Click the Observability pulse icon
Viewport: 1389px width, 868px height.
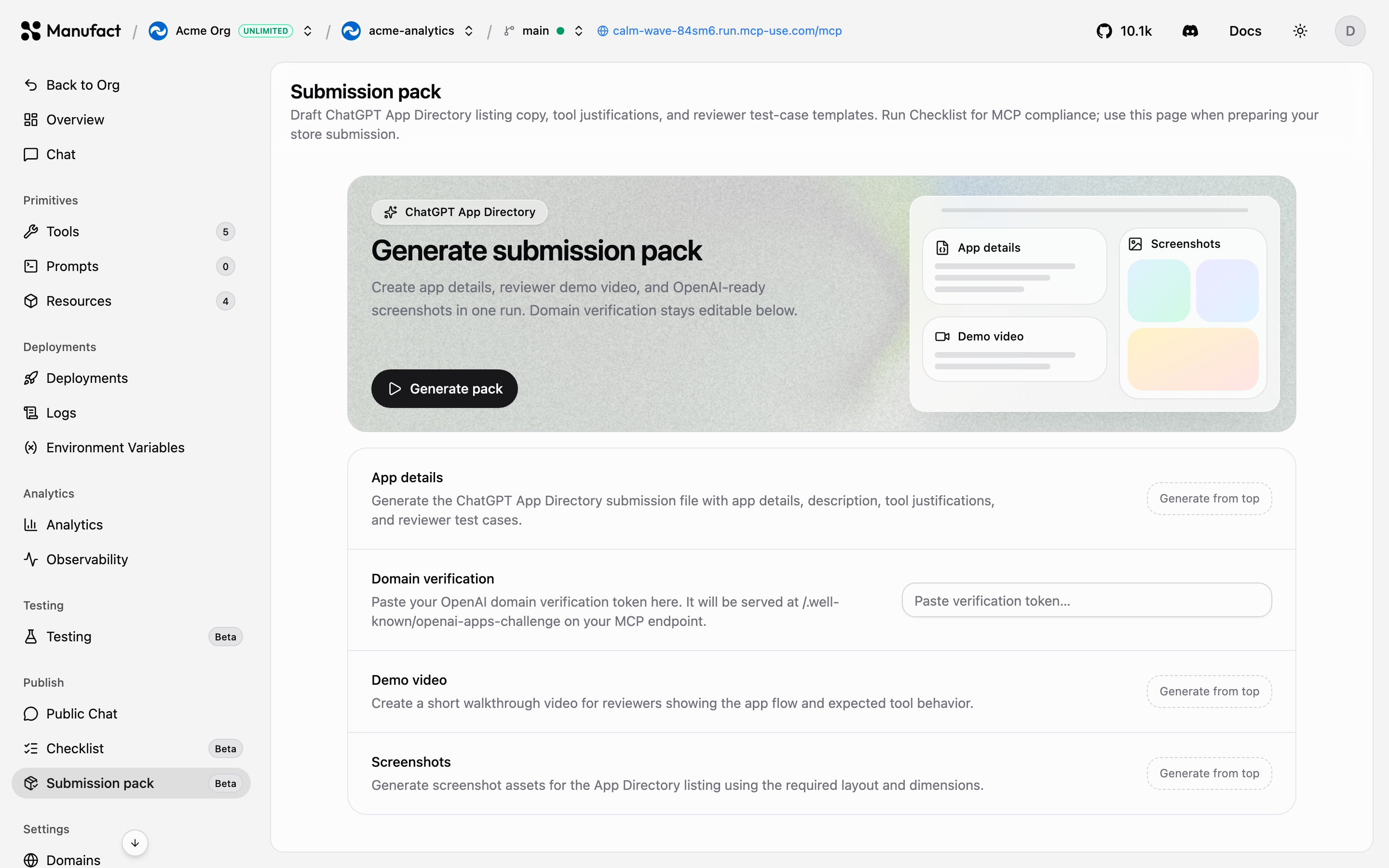(x=31, y=560)
